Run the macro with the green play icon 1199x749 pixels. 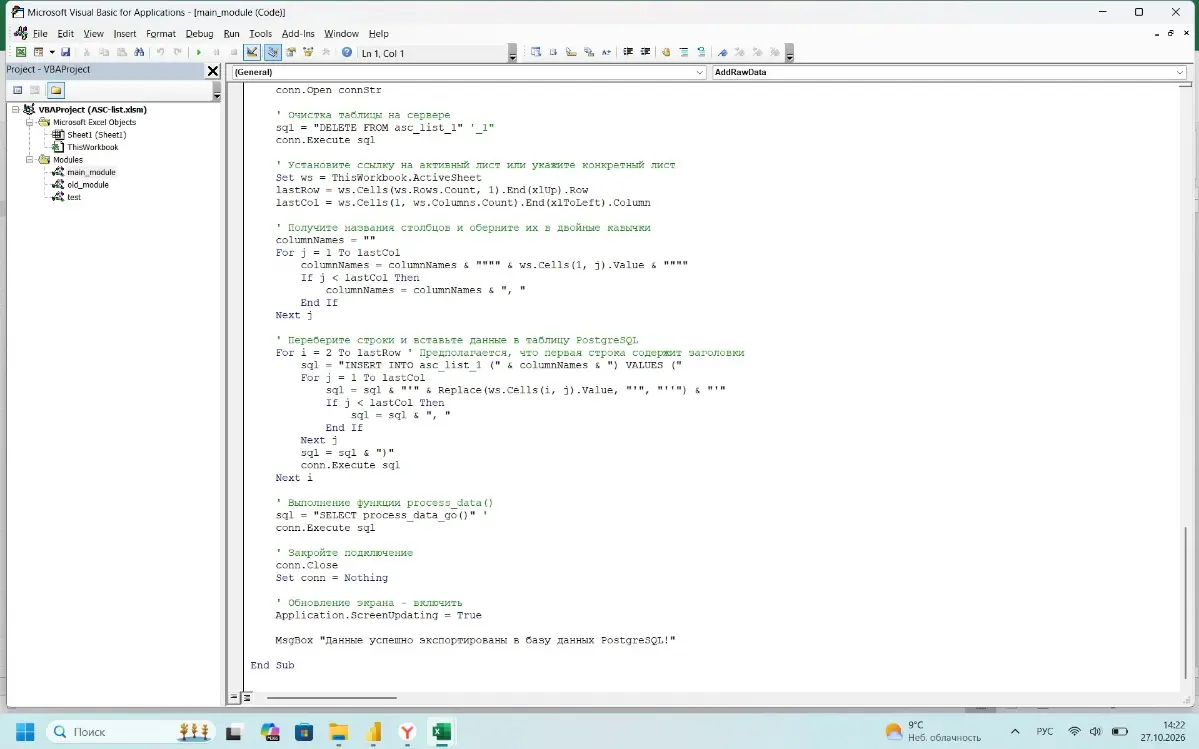pos(199,52)
